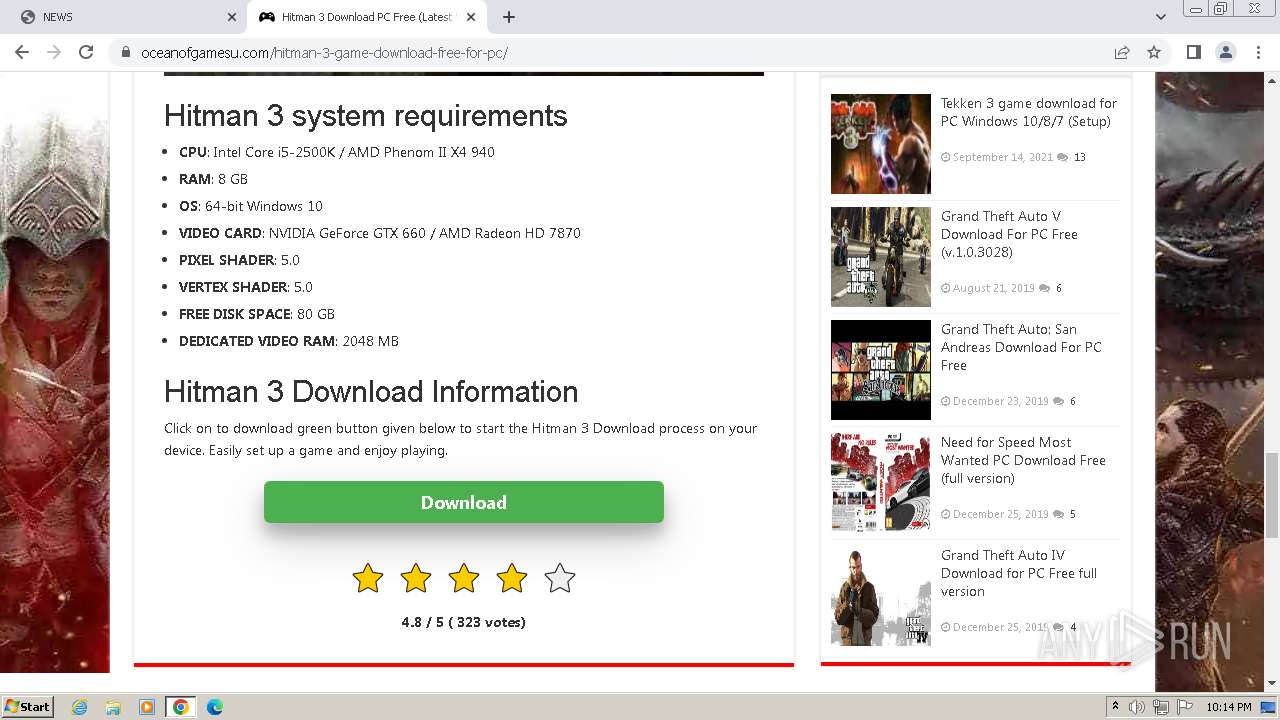The width and height of the screenshot is (1280, 720).
Task: Open the GTA San Andreas thumbnail
Action: (x=881, y=370)
